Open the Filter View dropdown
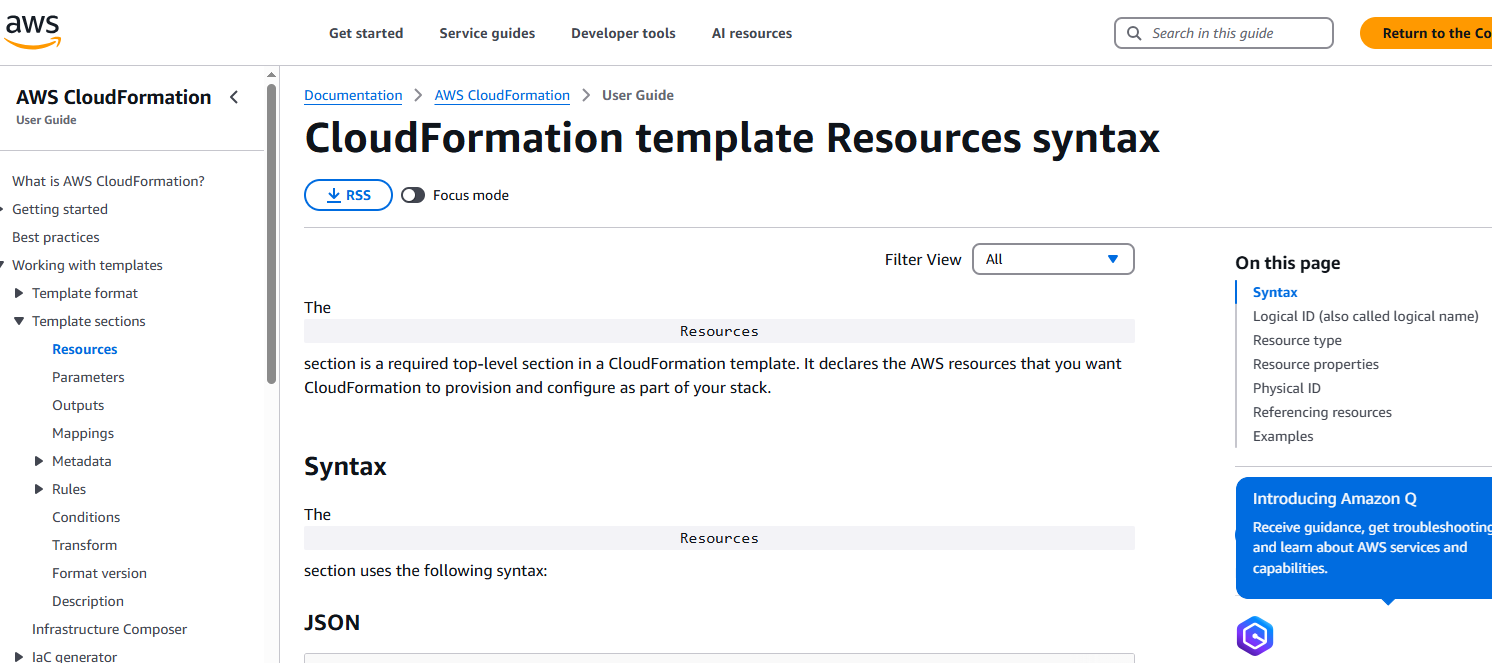1492x663 pixels. coord(1053,259)
